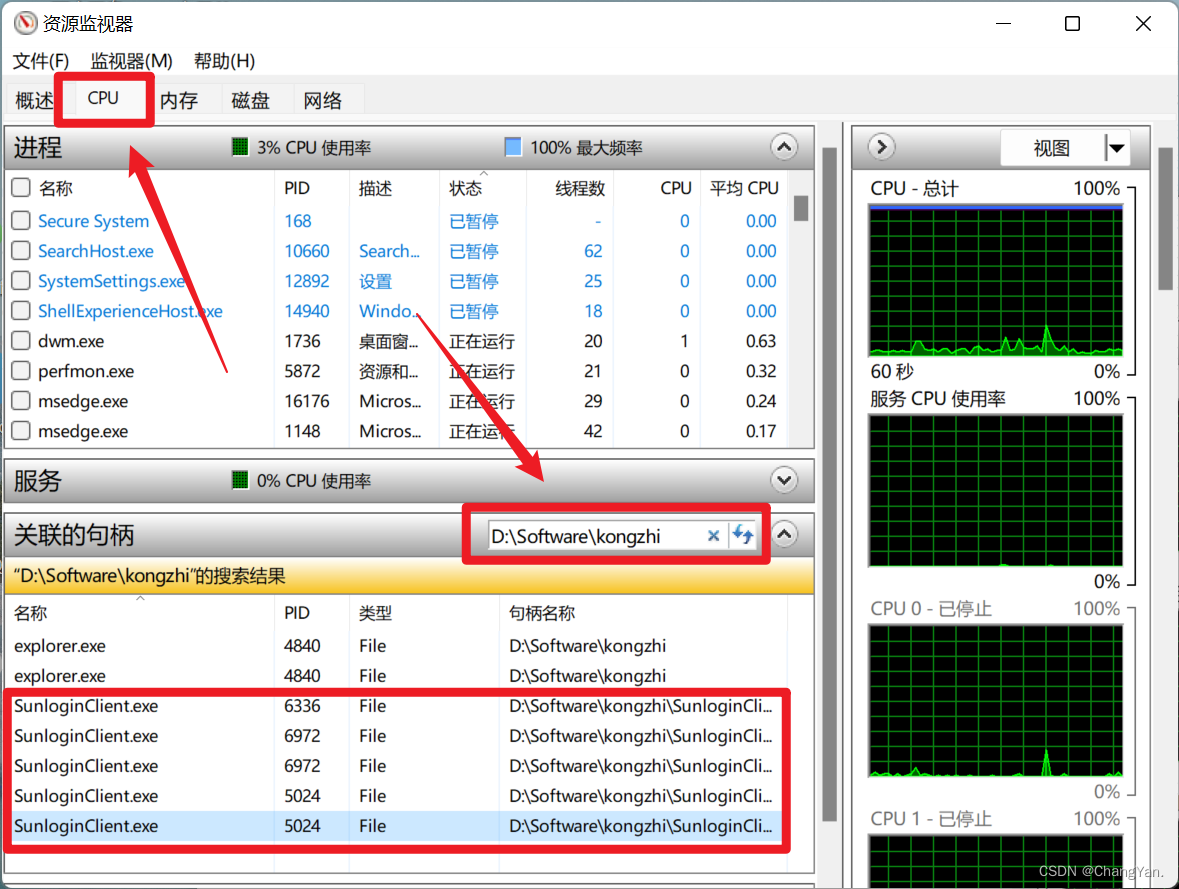
Task: Check the Secure System process checkbox
Action: click(x=21, y=220)
